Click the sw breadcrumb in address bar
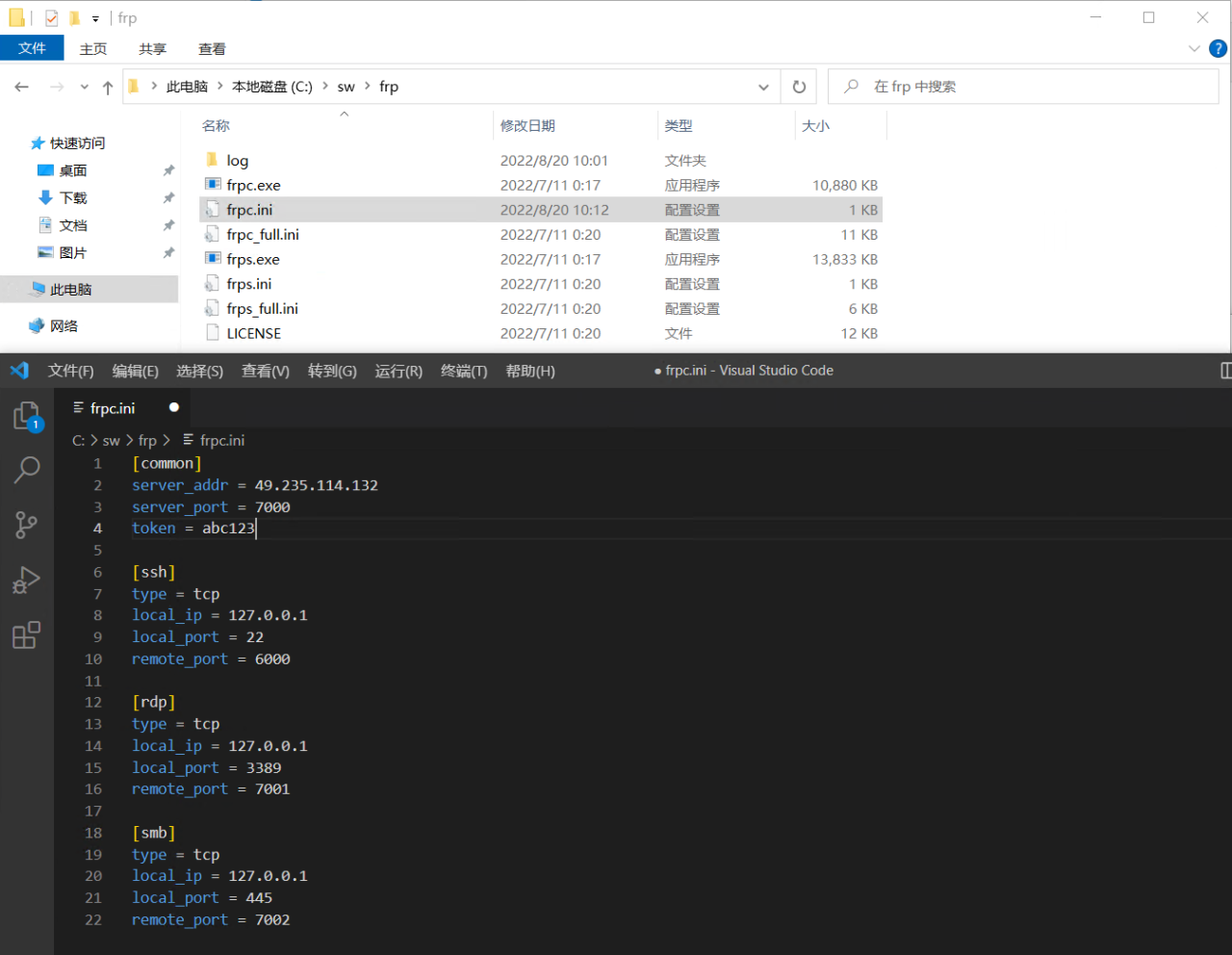This screenshot has height=955, width=1232. click(346, 87)
